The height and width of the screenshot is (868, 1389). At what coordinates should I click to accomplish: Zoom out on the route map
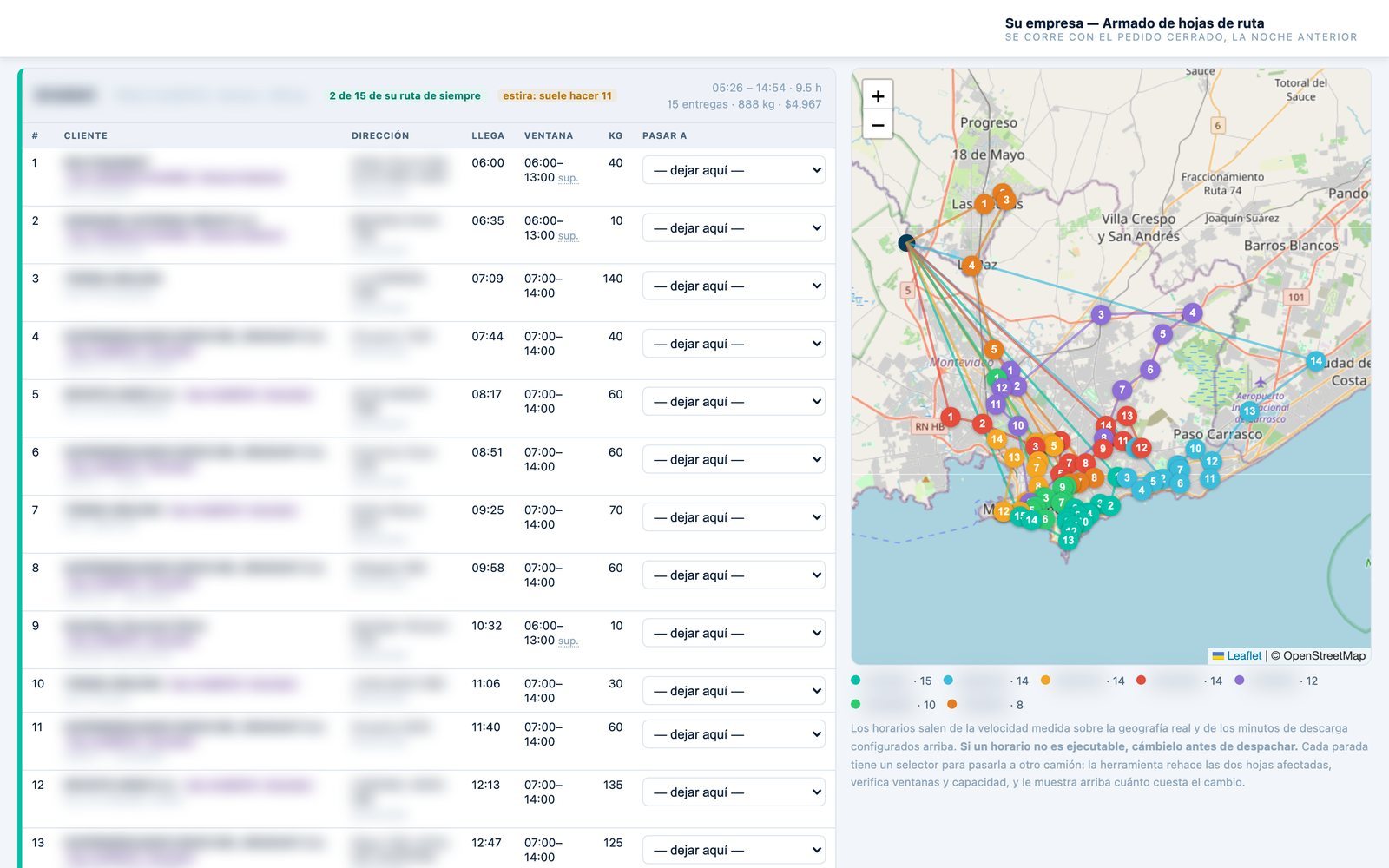coord(878,125)
